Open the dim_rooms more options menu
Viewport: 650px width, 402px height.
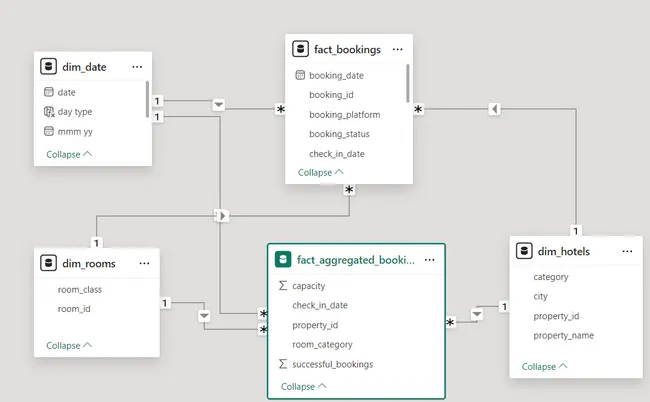144,264
